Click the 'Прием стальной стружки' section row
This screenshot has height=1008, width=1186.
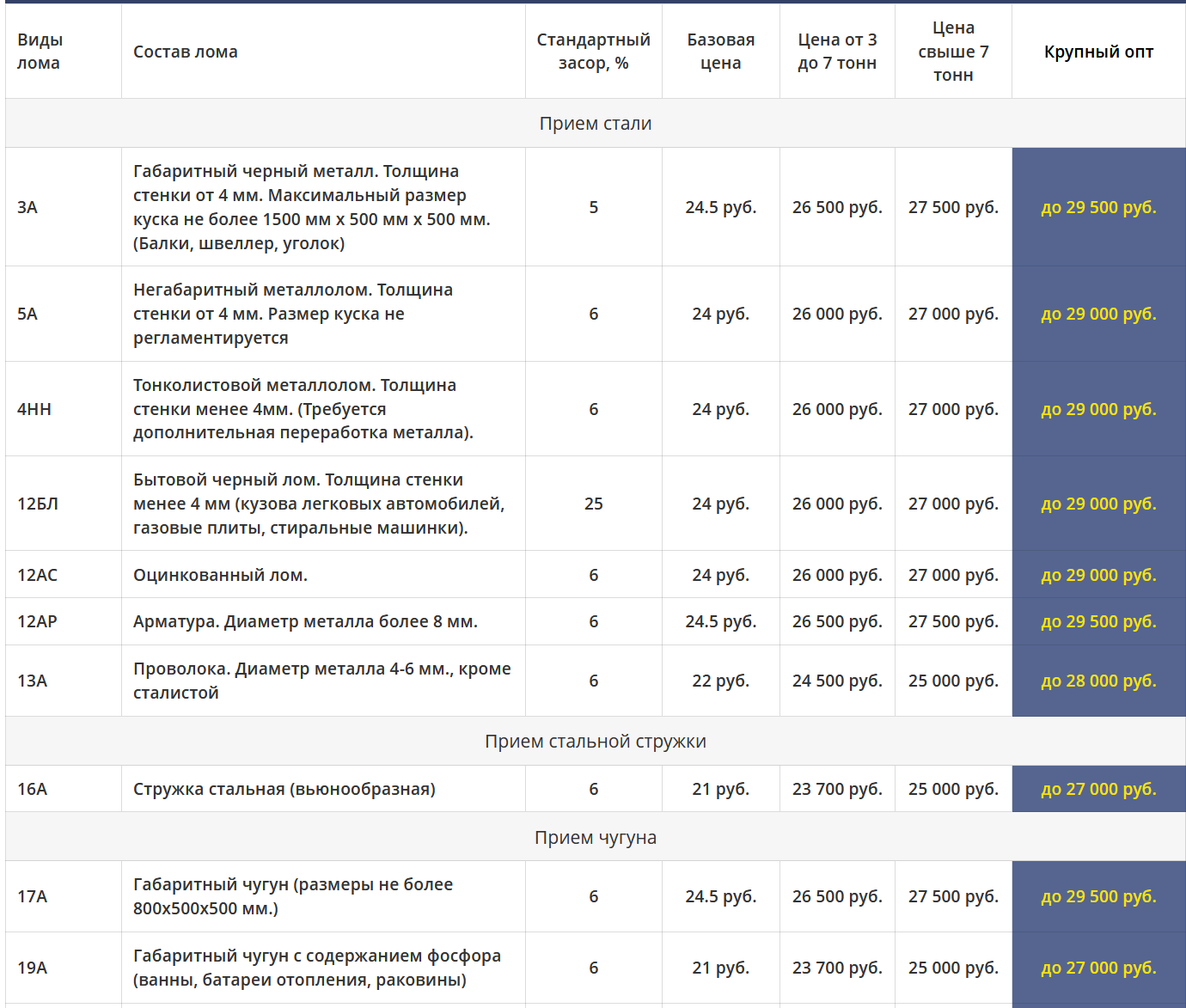click(x=596, y=741)
